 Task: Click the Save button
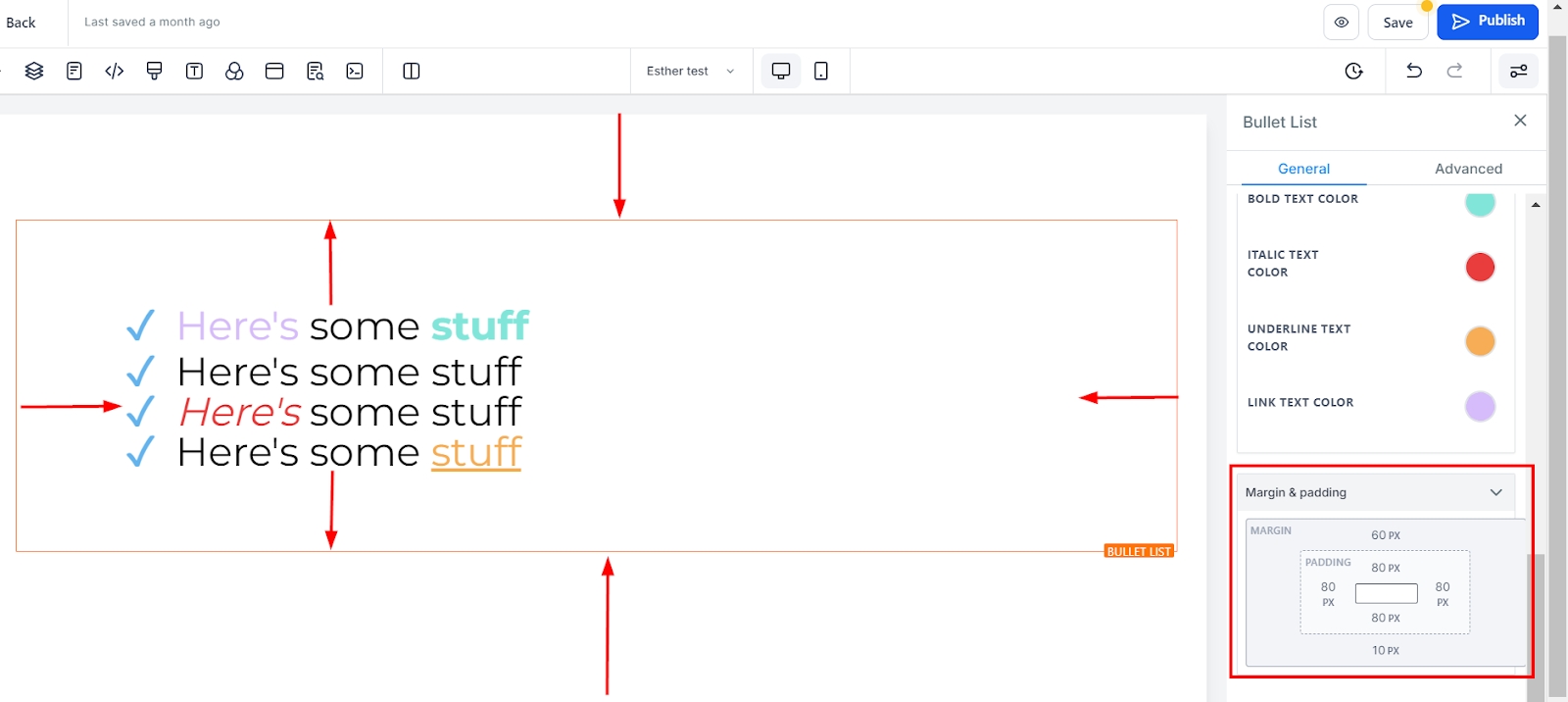[x=1397, y=23]
